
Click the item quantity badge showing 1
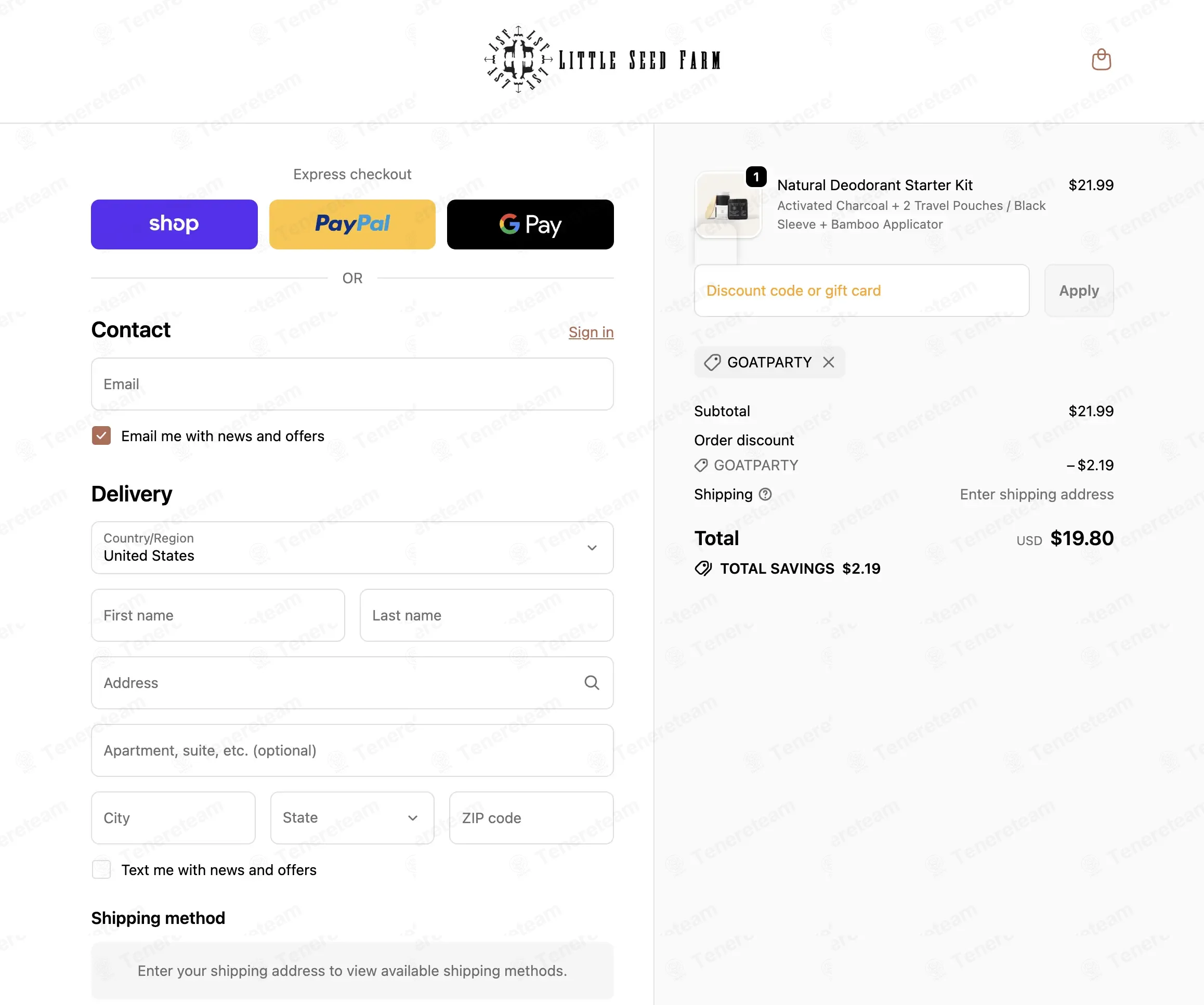click(x=756, y=177)
